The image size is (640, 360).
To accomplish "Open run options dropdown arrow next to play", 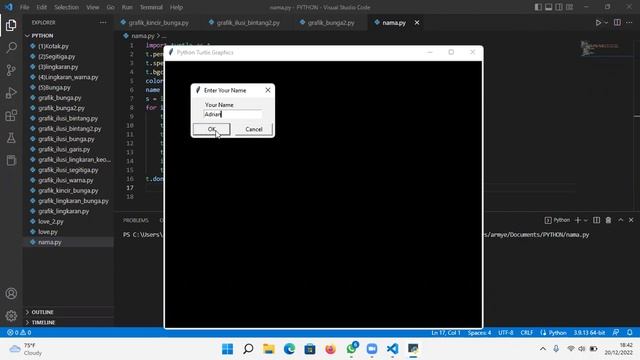I will coord(606,23).
